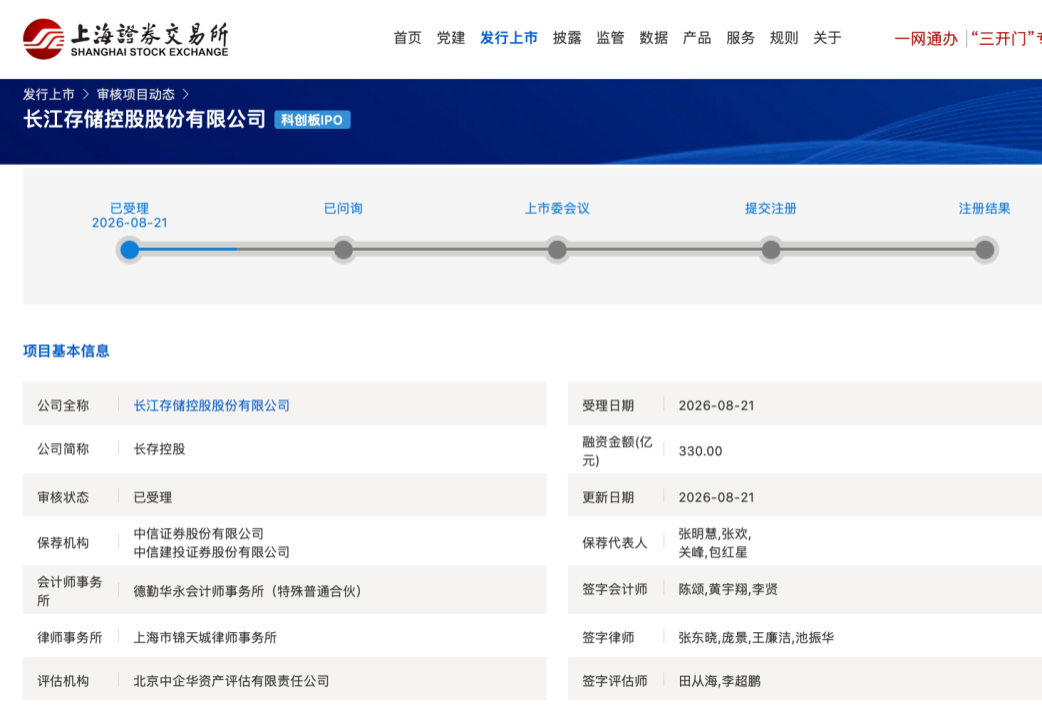Open the 党建 menu item
1042x719 pixels.
451,38
